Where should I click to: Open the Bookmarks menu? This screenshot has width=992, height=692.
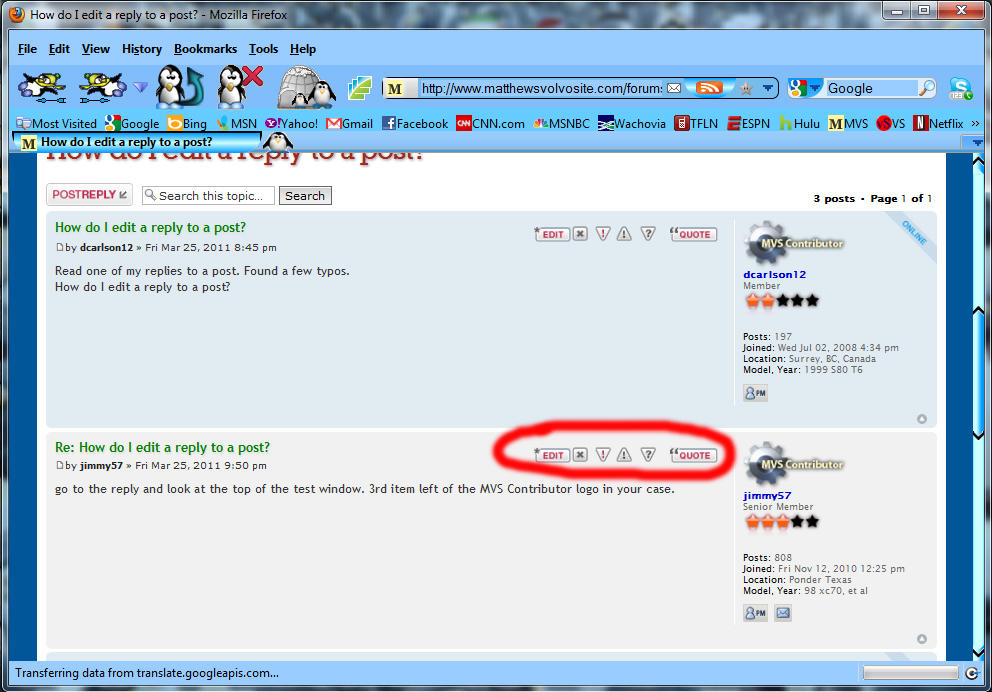[x=205, y=49]
